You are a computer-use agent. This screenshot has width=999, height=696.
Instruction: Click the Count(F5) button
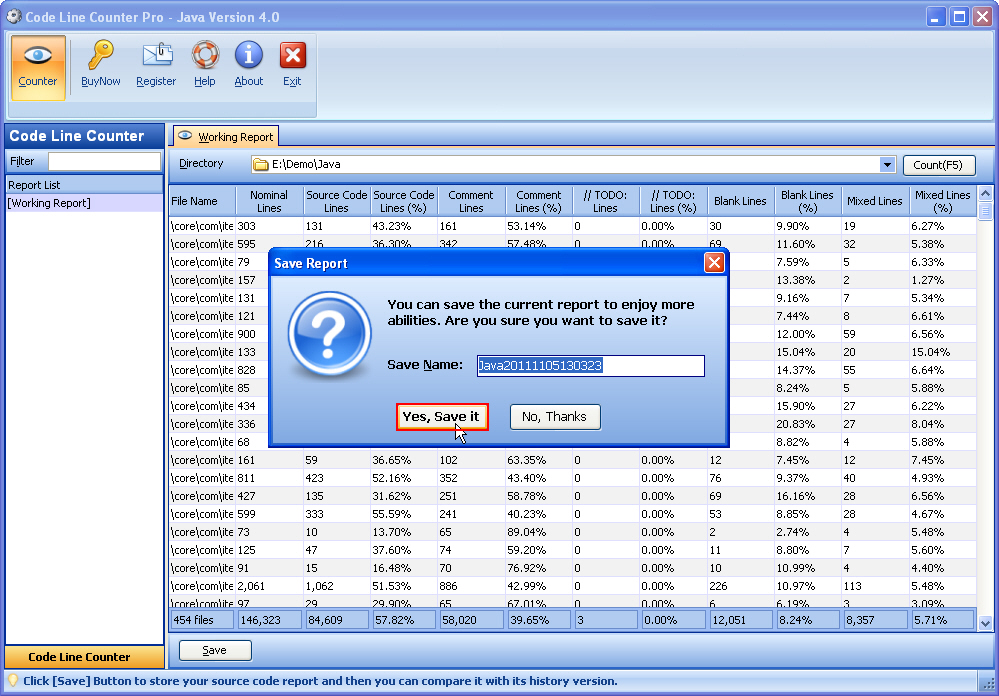939,165
